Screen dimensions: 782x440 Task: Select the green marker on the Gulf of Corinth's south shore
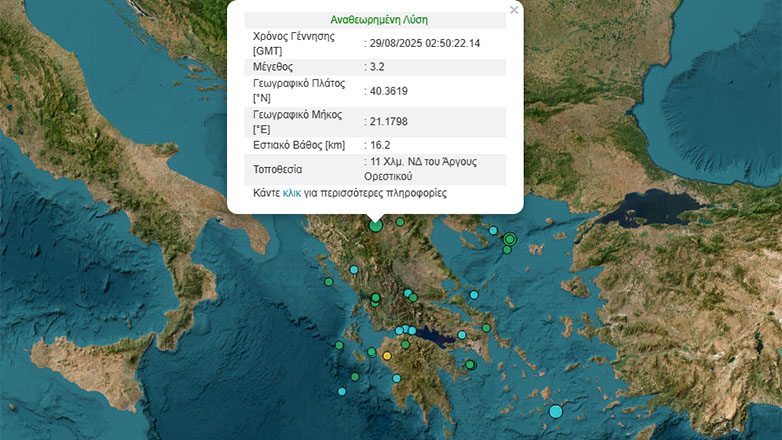[405, 344]
